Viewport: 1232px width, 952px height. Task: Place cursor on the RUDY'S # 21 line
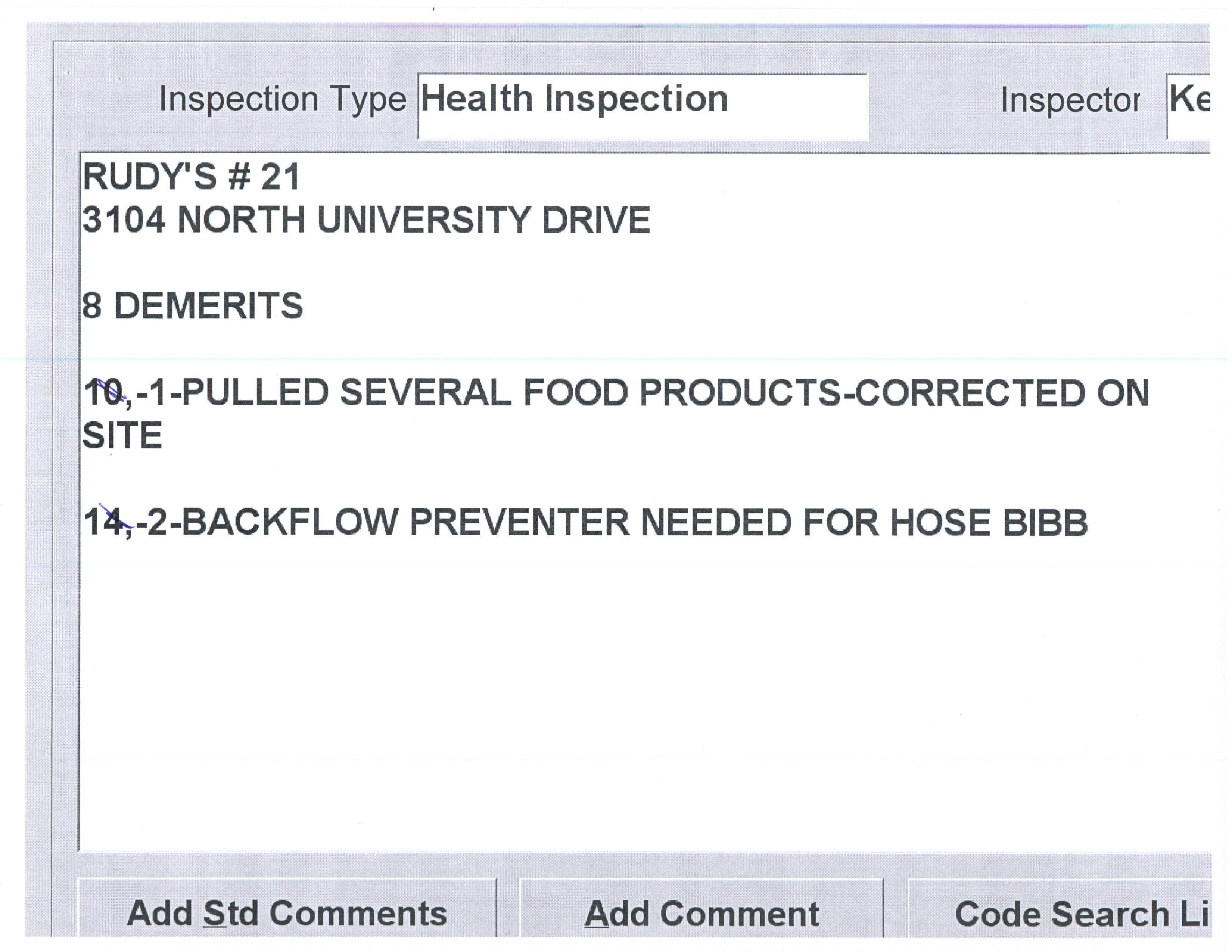coord(191,177)
